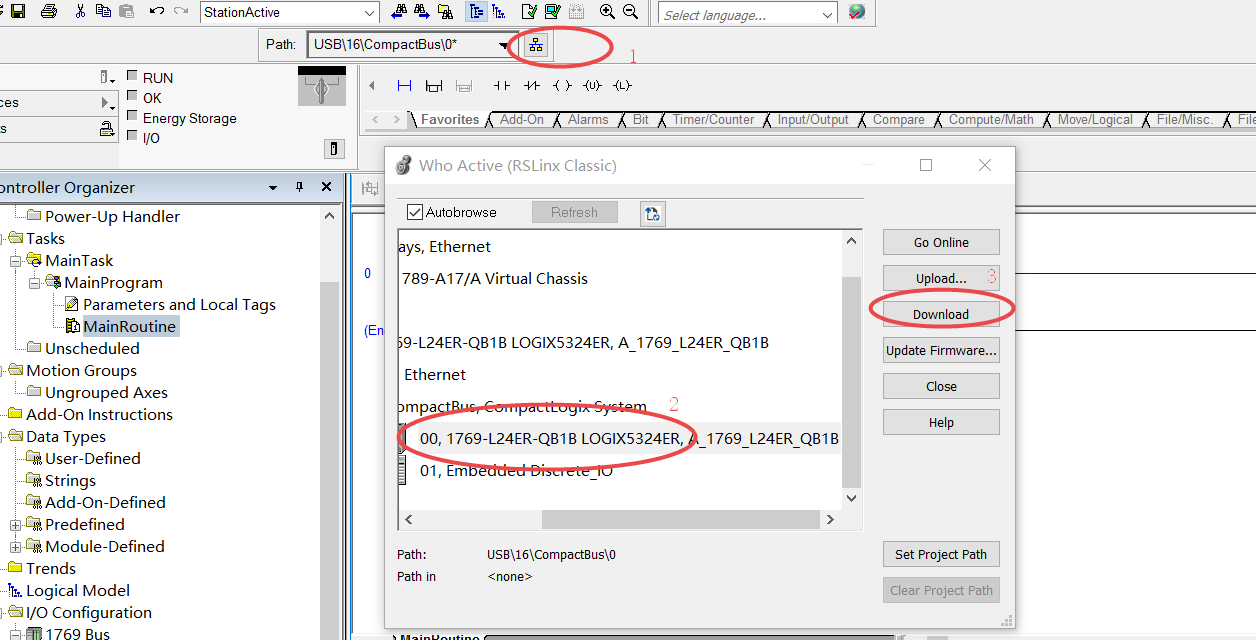The width and height of the screenshot is (1256, 640).
Task: Open the Path combo box dropdown
Action: (x=503, y=45)
